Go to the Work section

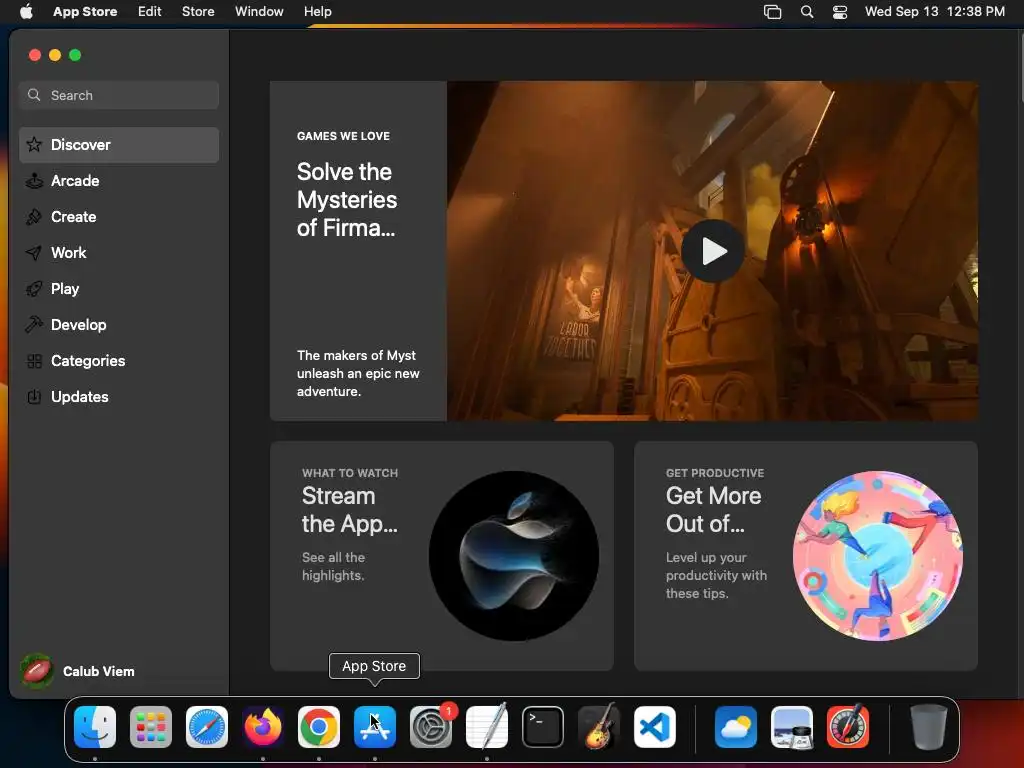(x=119, y=253)
